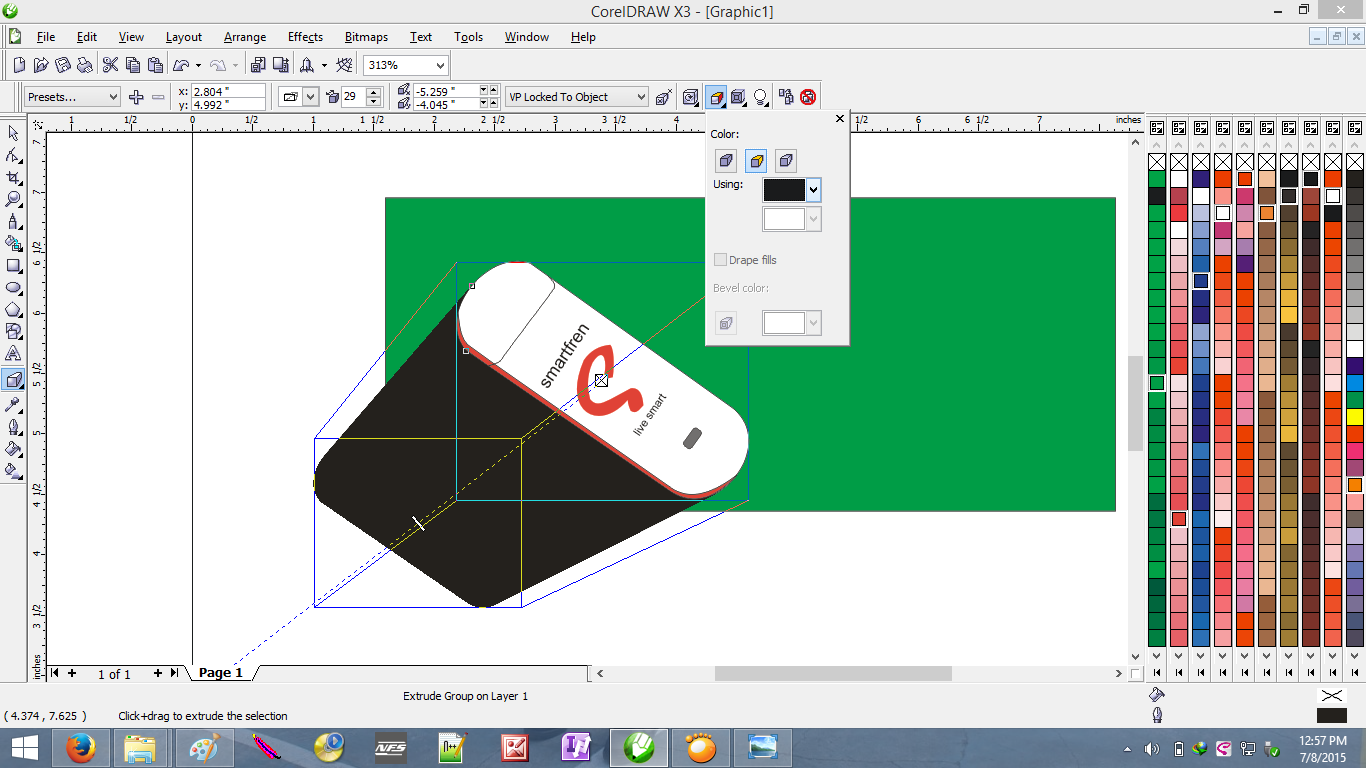Select the Pick tool
The height and width of the screenshot is (768, 1366).
pyautogui.click(x=13, y=132)
